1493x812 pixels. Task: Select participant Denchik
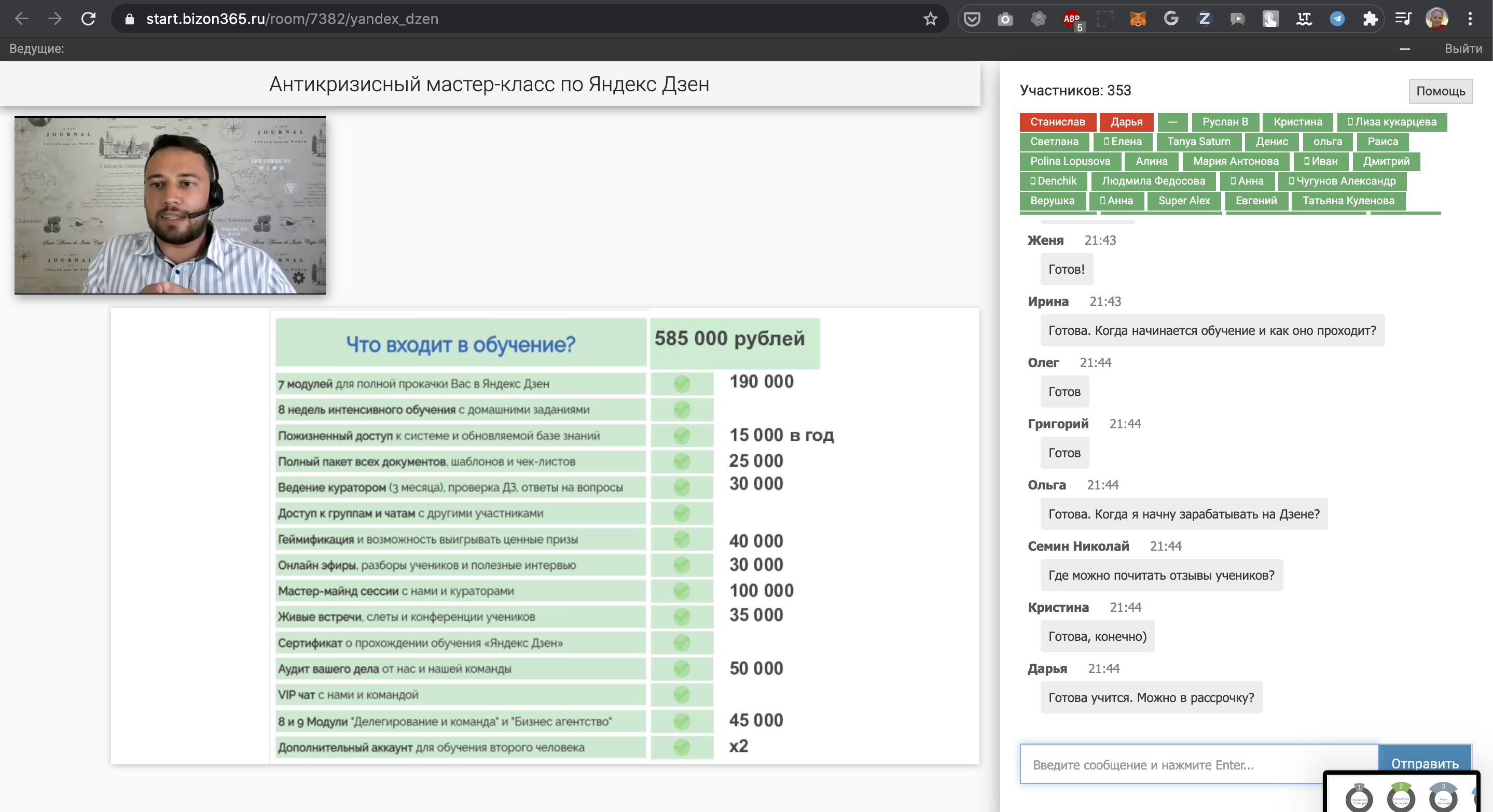click(1053, 180)
